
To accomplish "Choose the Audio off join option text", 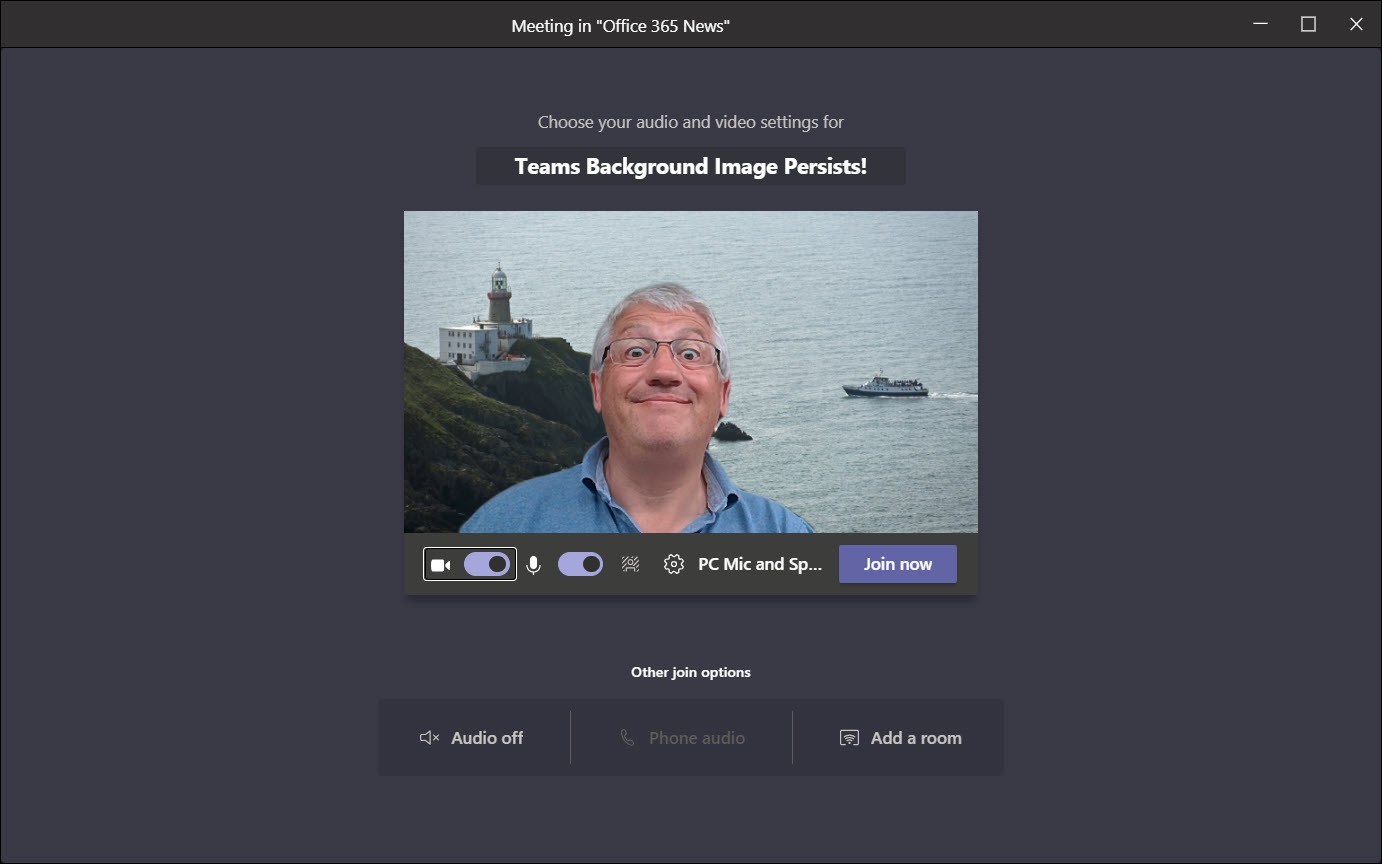I will [x=487, y=738].
